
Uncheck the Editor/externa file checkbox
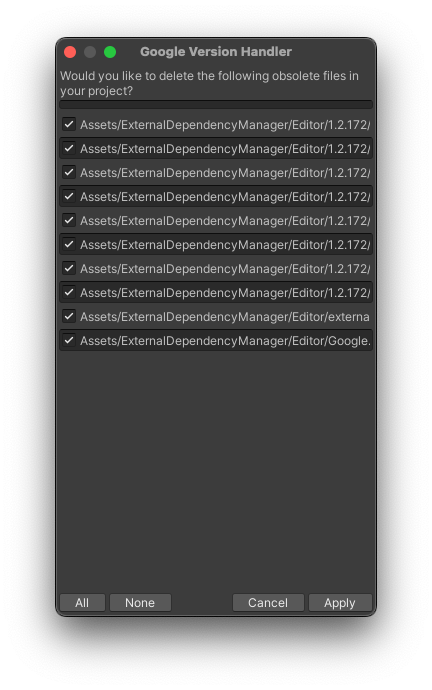pos(69,316)
